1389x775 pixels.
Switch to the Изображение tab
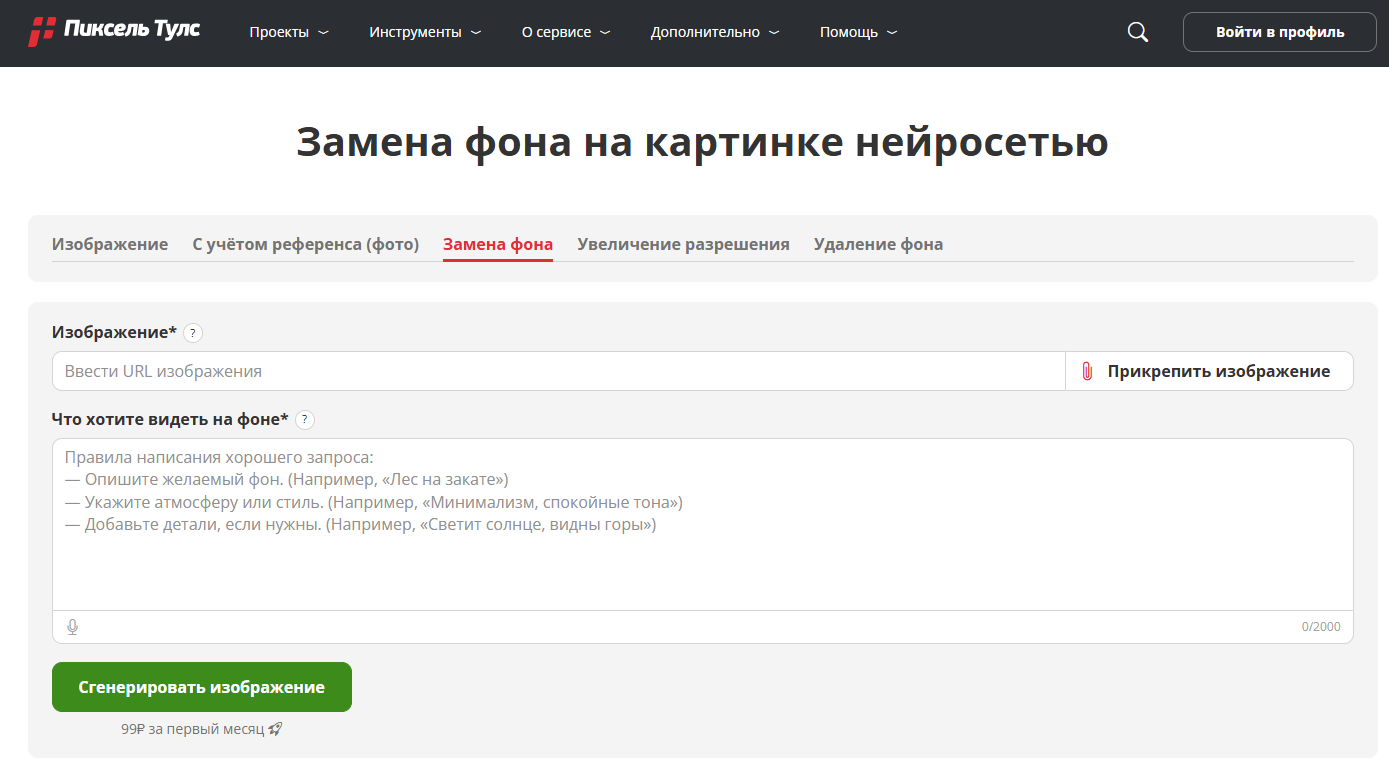(x=110, y=244)
